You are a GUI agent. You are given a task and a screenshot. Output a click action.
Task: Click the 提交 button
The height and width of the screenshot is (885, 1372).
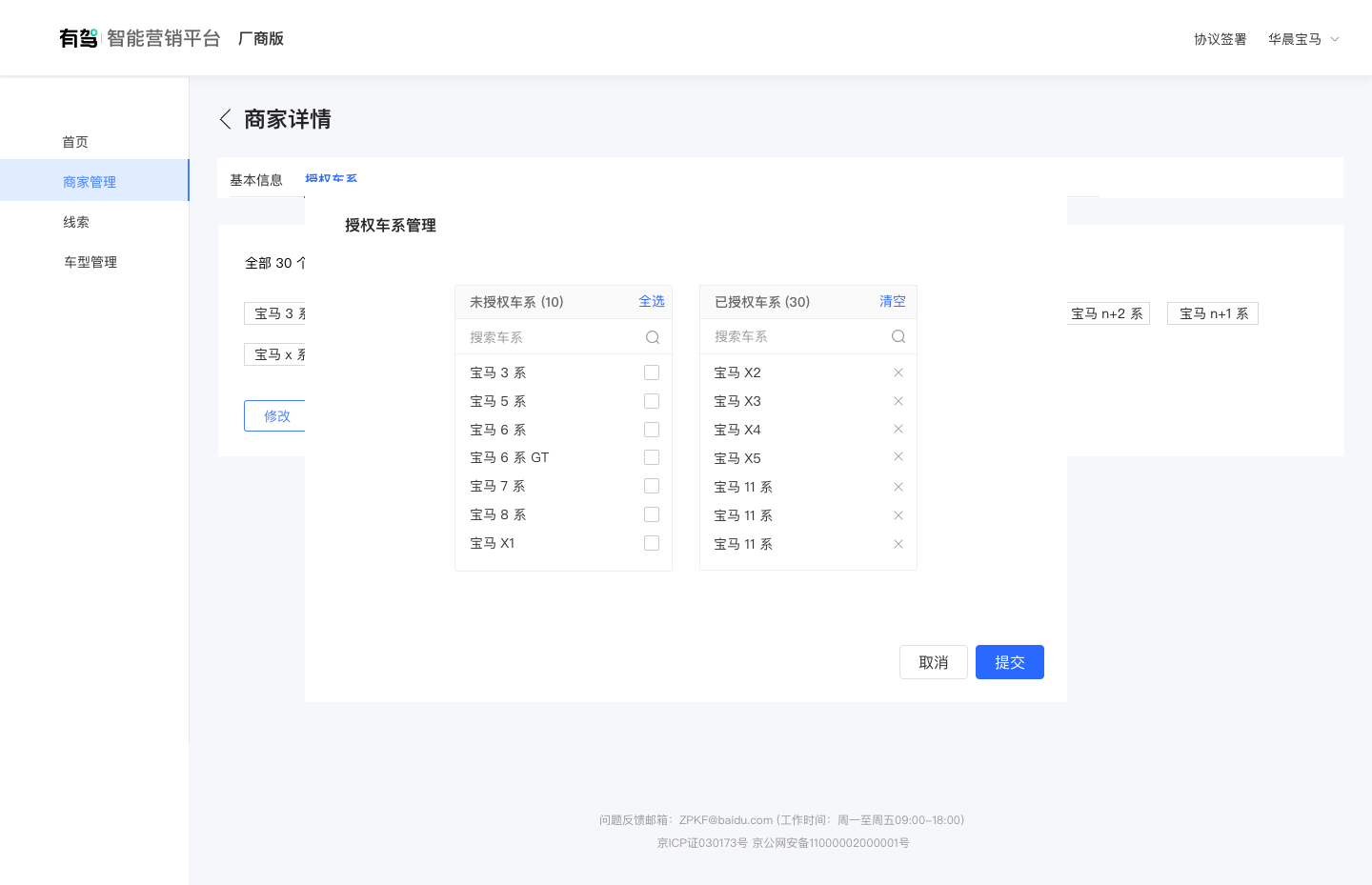coord(1010,662)
